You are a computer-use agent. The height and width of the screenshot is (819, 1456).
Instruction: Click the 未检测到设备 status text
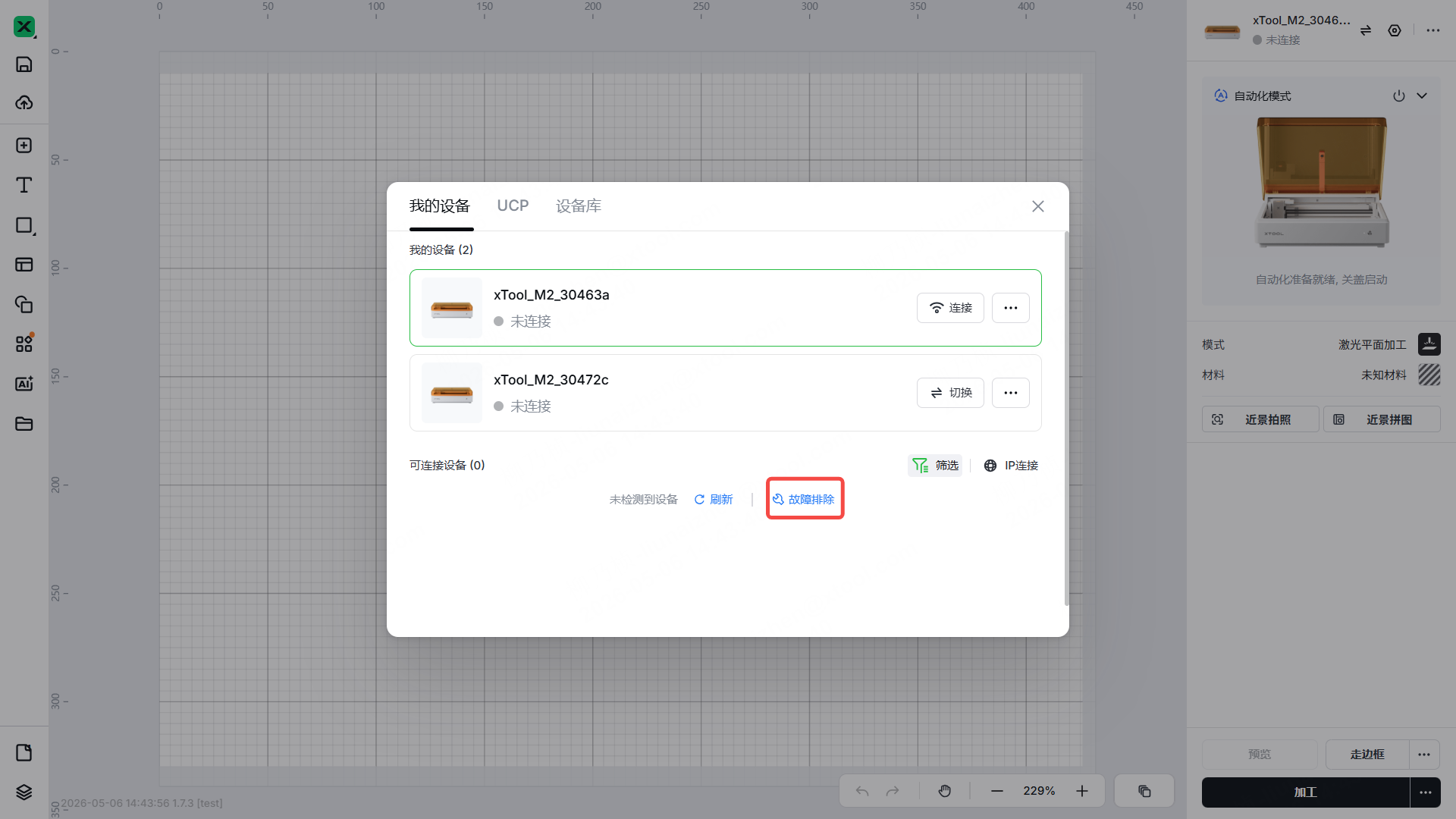coord(644,500)
